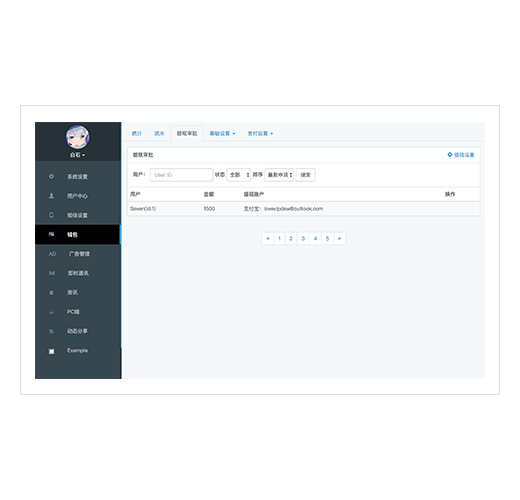
Task: Select the 钱包 wallet icon
Action: [51, 234]
